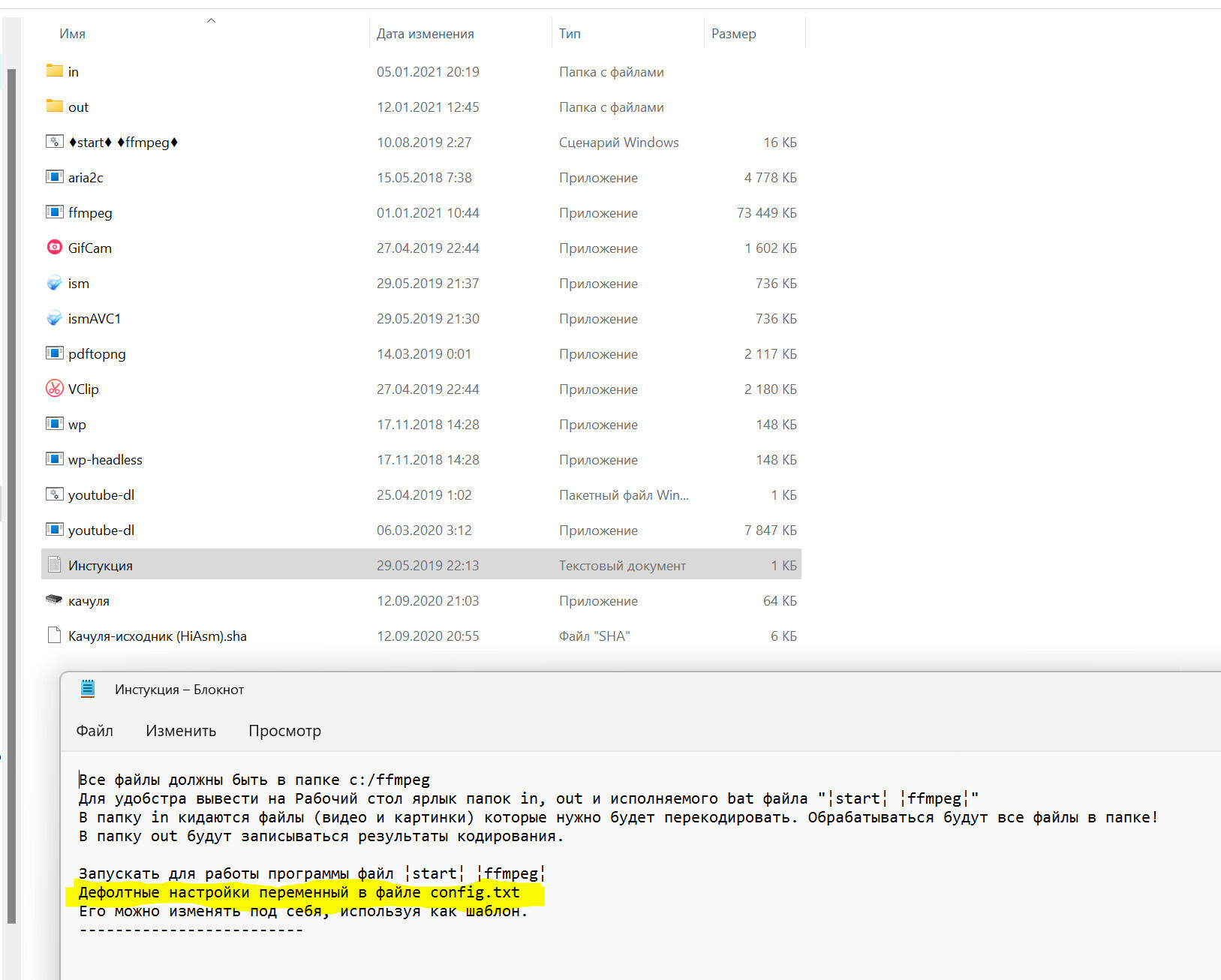Click the type "Сценарий Windows"

(619, 143)
